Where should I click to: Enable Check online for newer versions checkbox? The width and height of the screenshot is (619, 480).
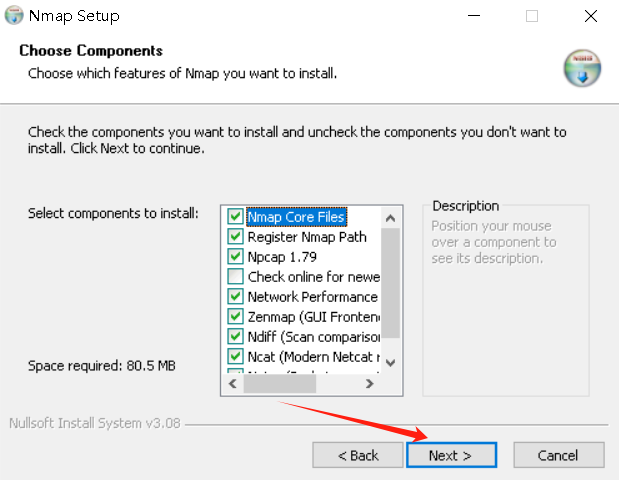coord(235,276)
